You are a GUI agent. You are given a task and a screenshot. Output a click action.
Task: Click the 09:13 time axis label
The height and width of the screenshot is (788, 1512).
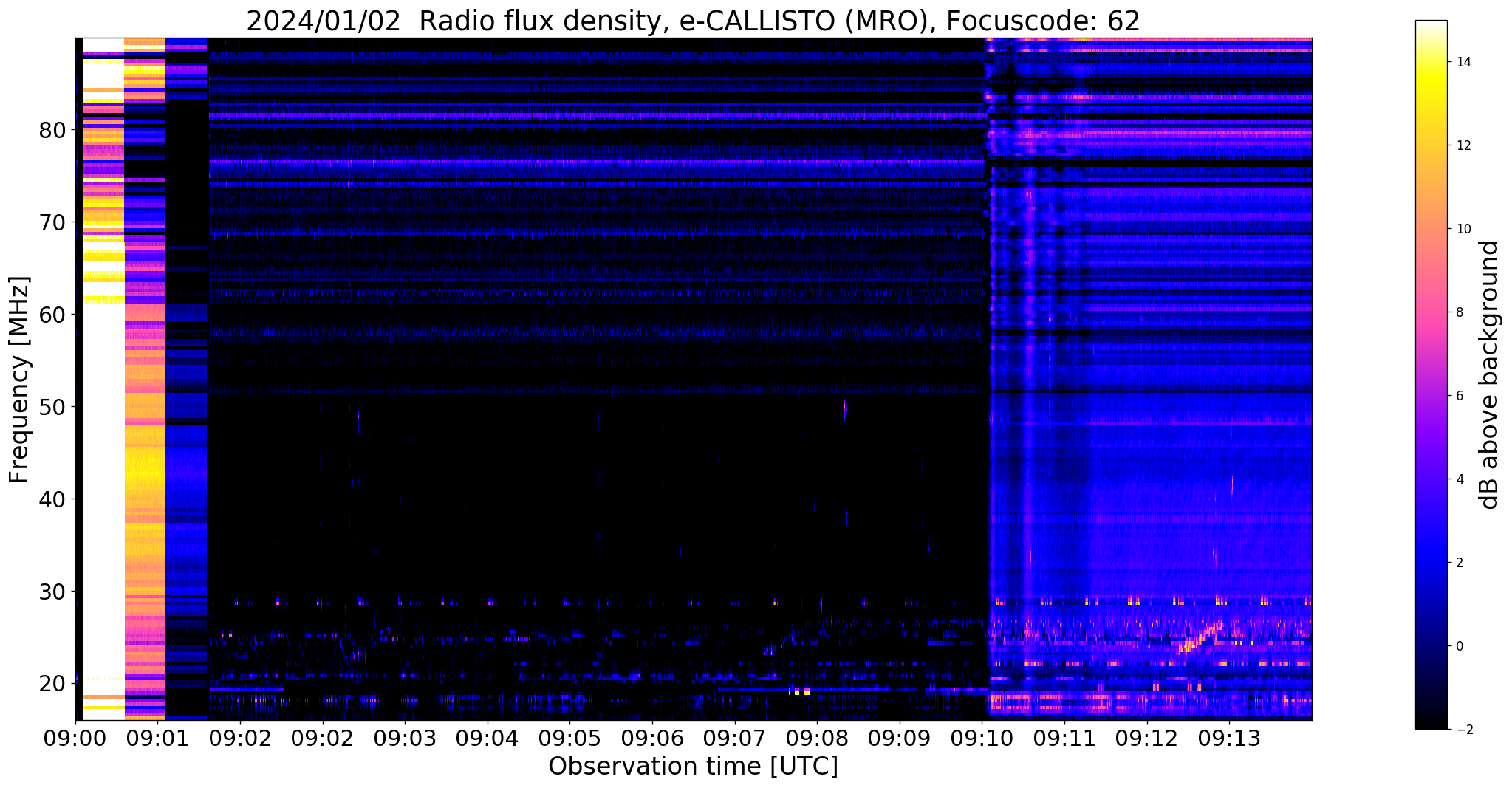1229,737
